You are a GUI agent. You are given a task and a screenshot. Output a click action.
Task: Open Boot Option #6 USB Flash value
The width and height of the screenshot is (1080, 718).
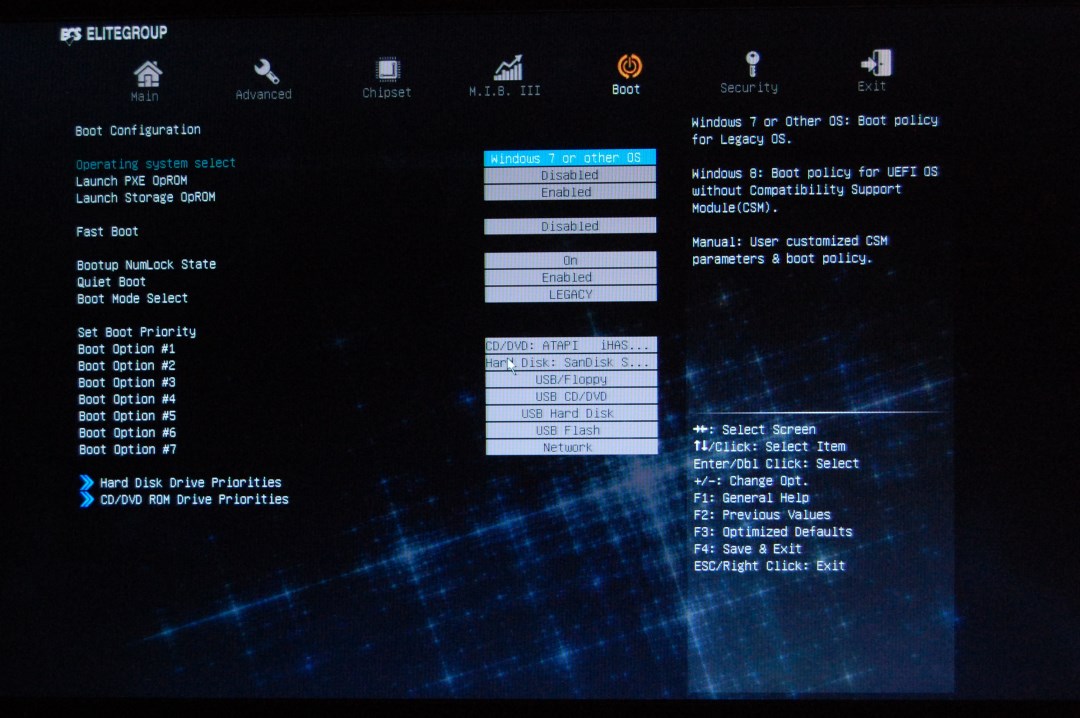pyautogui.click(x=572, y=431)
